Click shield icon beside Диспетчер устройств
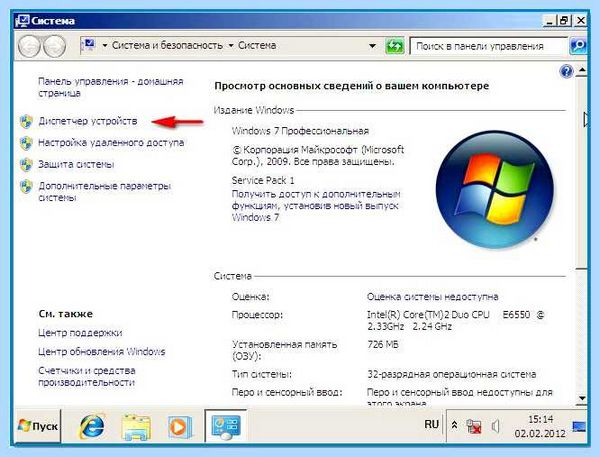Viewport: 600px width, 457px height. click(26, 122)
